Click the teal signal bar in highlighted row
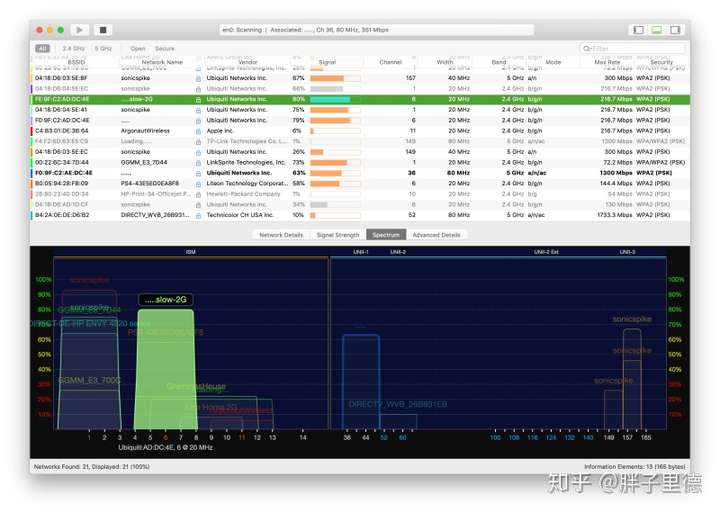Screen dimensions: 720x513 (335, 100)
